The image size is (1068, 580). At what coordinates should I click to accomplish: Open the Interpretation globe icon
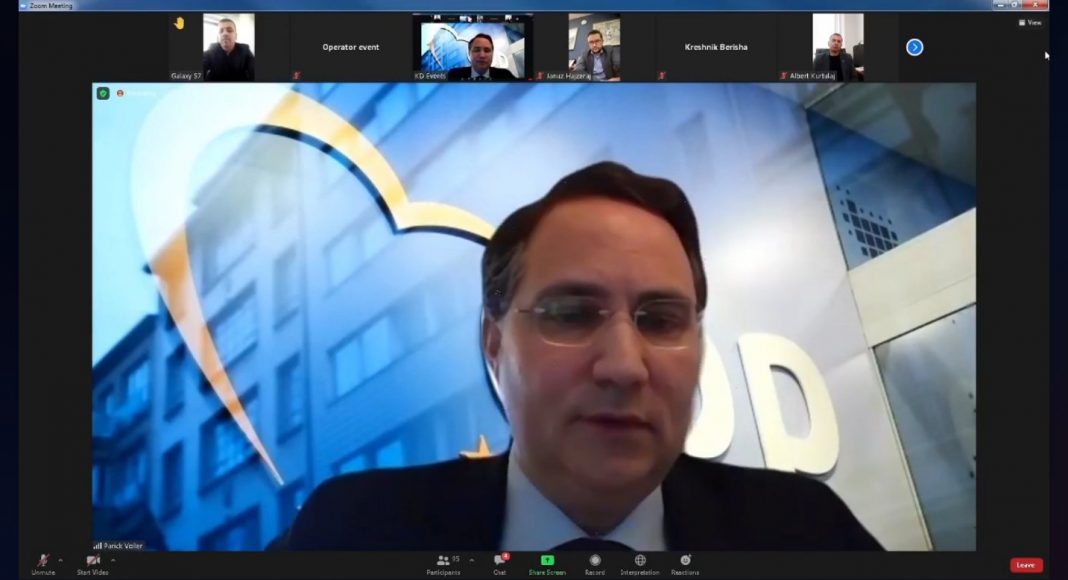click(640, 561)
